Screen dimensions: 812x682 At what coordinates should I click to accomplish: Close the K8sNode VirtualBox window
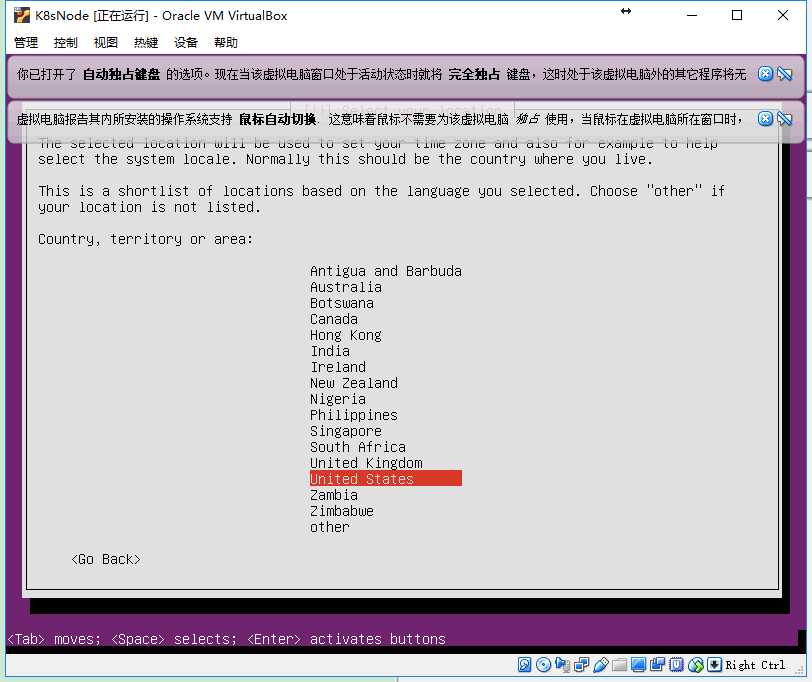click(x=783, y=16)
